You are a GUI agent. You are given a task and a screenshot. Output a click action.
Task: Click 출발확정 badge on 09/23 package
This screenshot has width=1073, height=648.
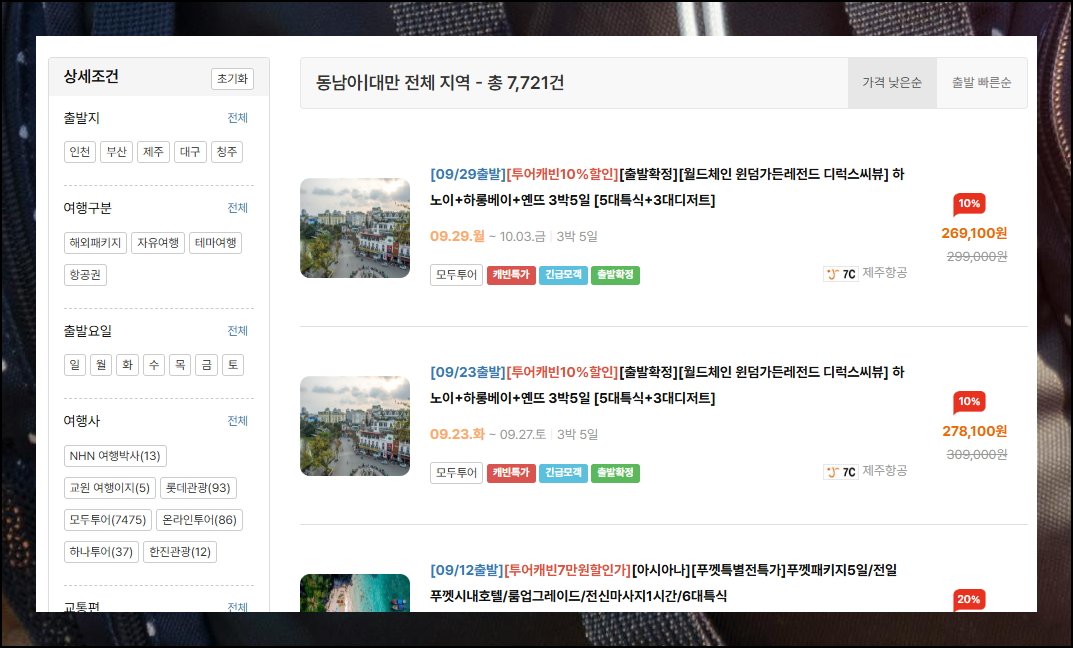[615, 473]
